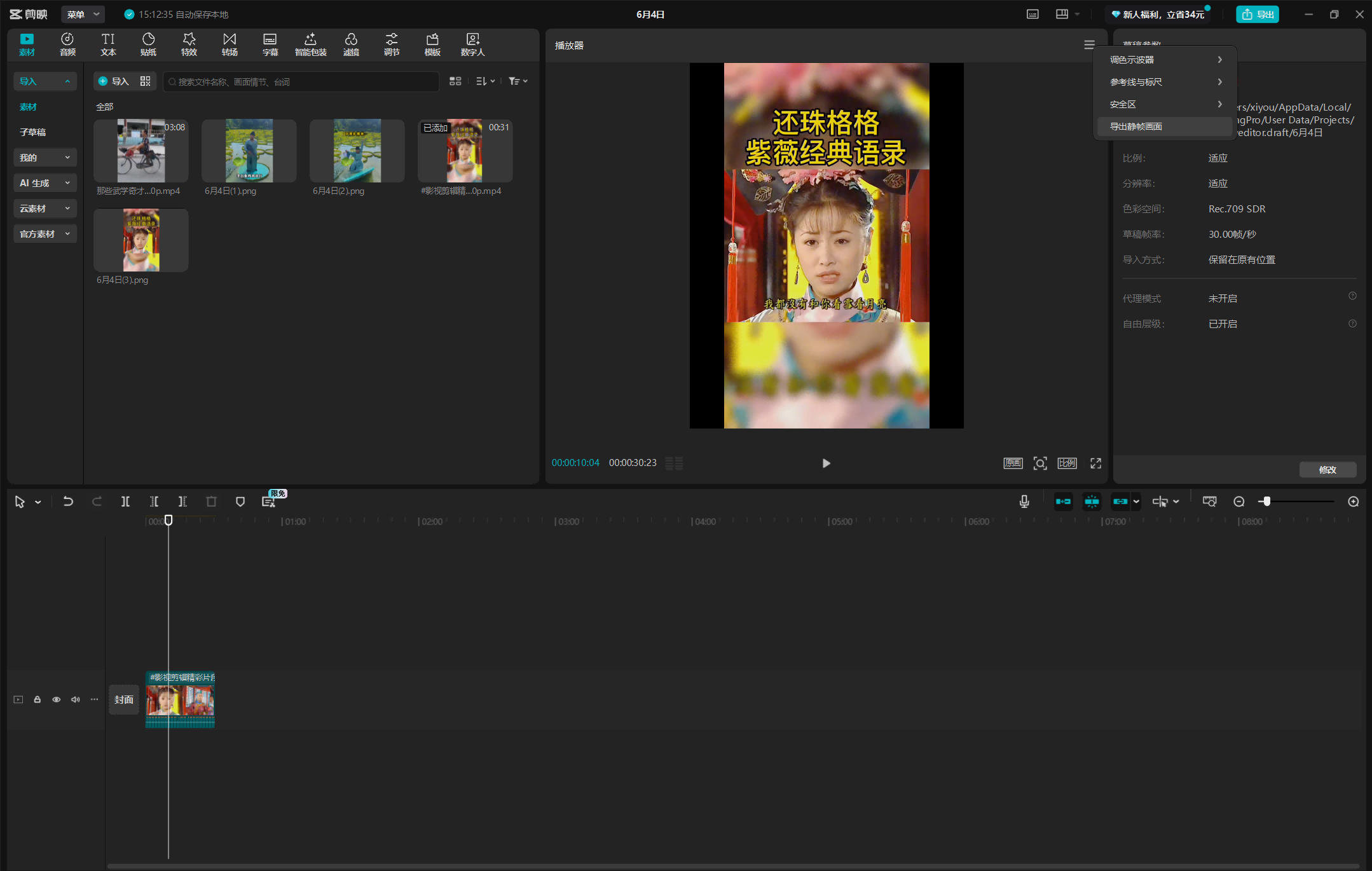
Task: Open the 特效 effects panel
Action: pyautogui.click(x=189, y=45)
